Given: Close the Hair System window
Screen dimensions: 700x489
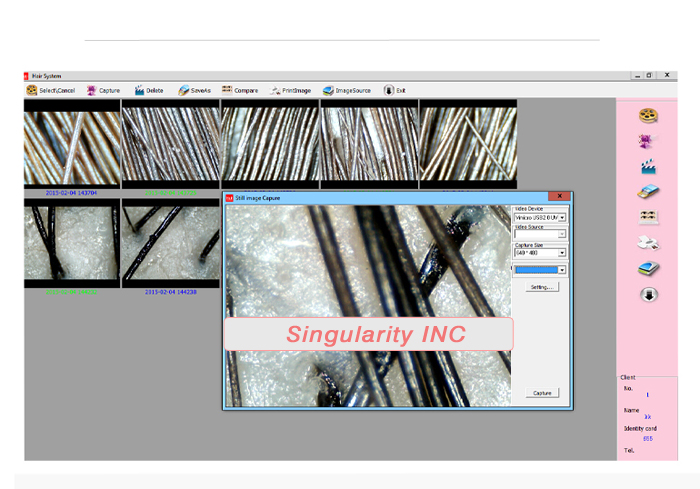Looking at the screenshot, I should point(667,75).
